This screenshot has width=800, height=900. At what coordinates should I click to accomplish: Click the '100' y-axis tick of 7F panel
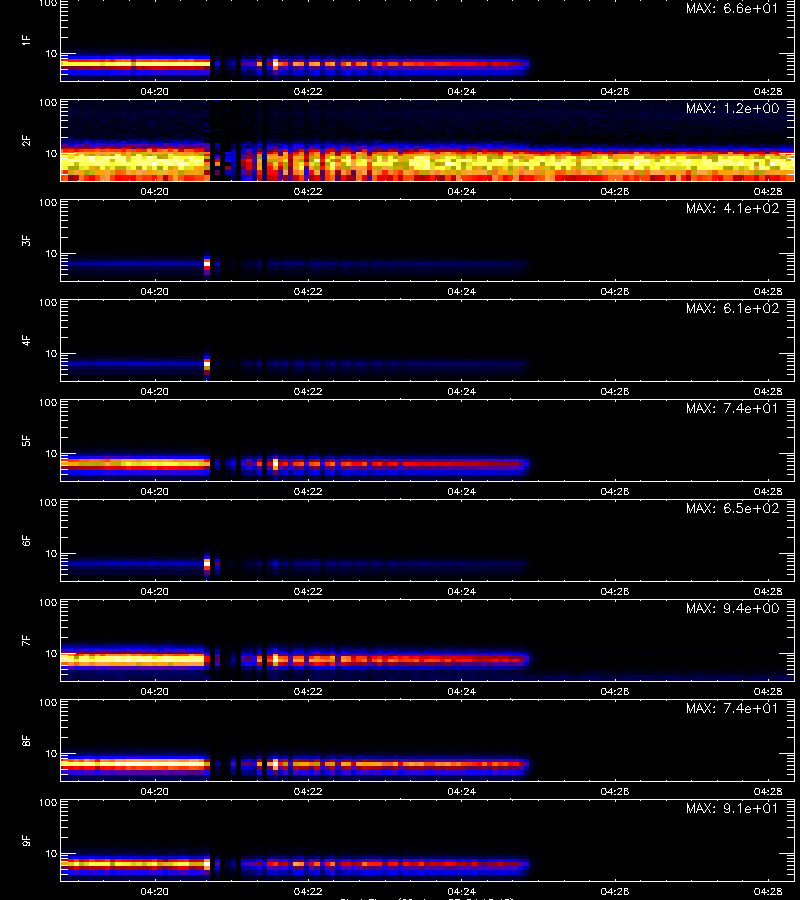pos(48,603)
